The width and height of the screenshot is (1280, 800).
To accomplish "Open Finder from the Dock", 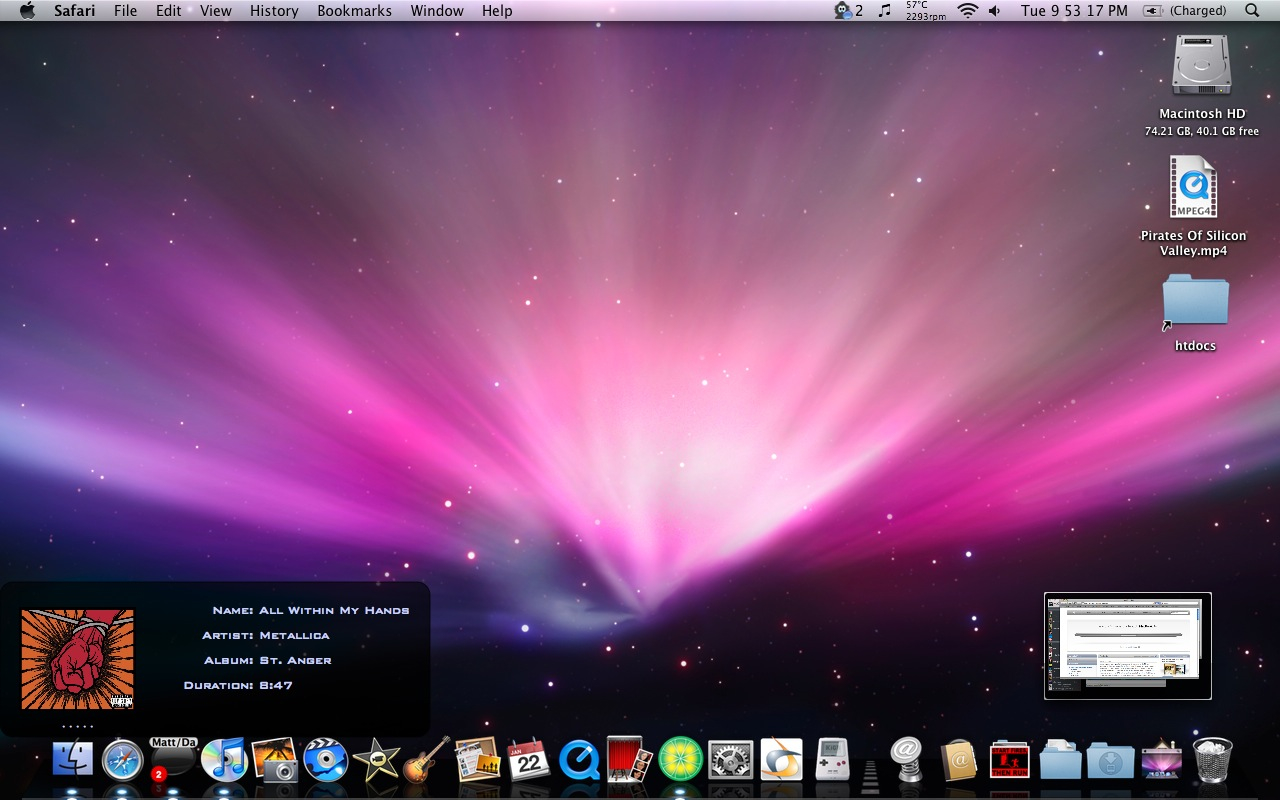I will (x=72, y=760).
